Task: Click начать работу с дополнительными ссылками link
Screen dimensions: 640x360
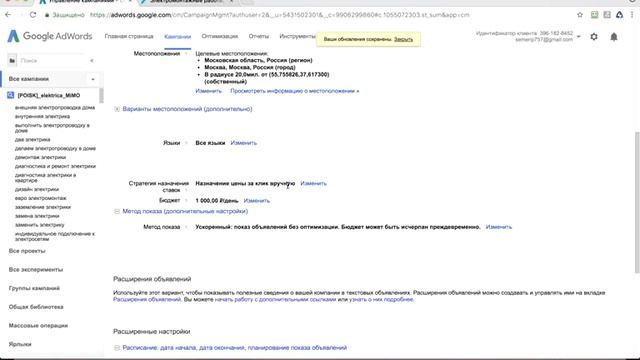Action: click(276, 300)
